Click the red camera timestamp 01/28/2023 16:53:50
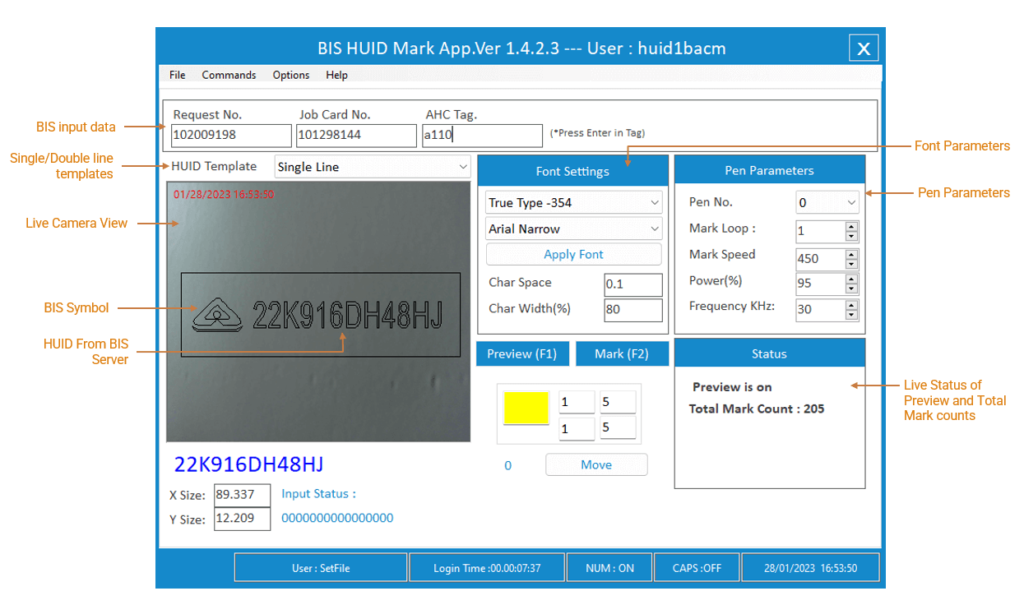This screenshot has height=591, width=1024. point(223,195)
